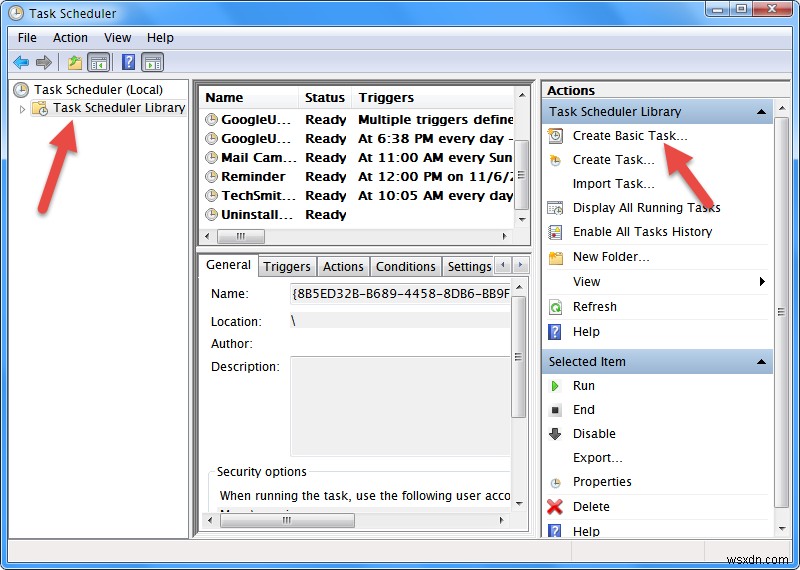800x570 pixels.
Task: Click the details pane horizontal scrollbar thumb
Action: (x=287, y=521)
